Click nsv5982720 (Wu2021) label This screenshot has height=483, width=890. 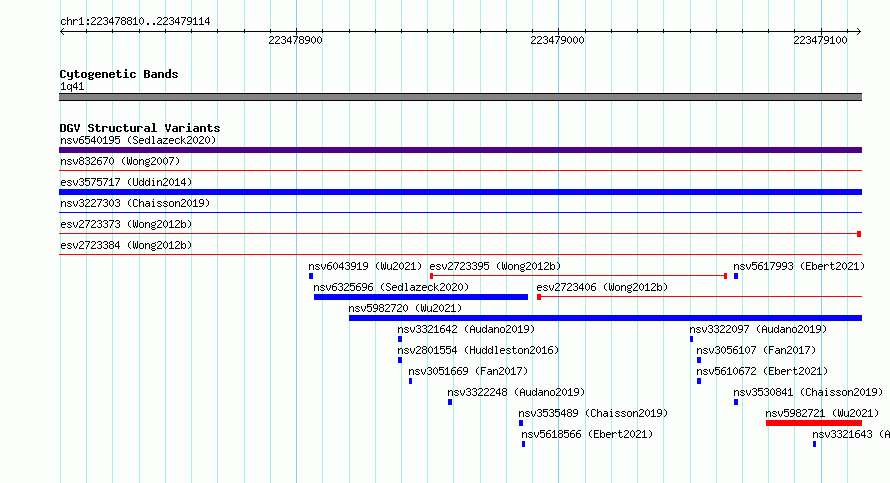tap(405, 308)
